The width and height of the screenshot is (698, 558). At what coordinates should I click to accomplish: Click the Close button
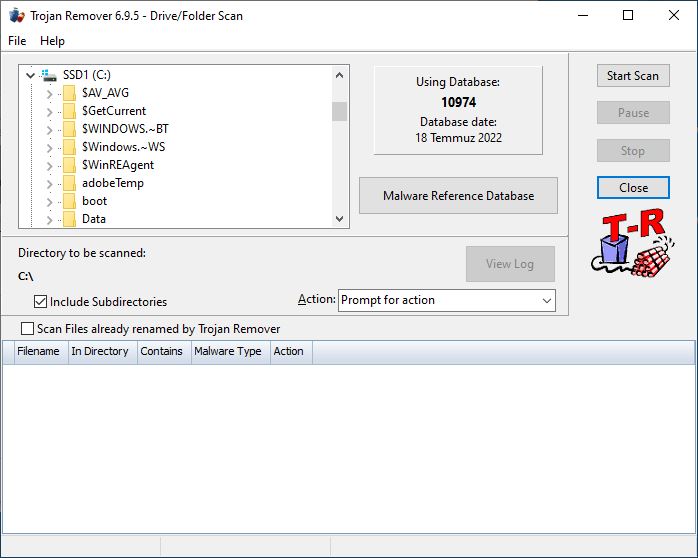[x=633, y=187]
